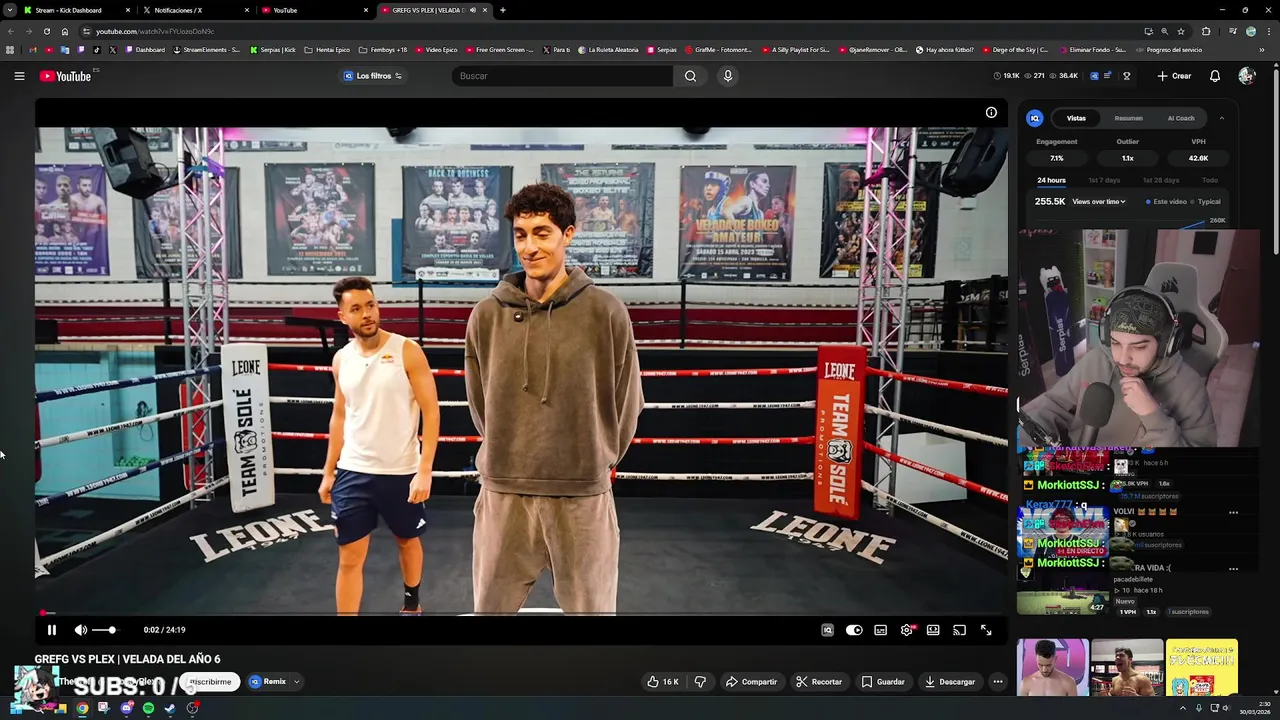The width and height of the screenshot is (1280, 720).
Task: Click the address bar URL
Action: coord(155,31)
